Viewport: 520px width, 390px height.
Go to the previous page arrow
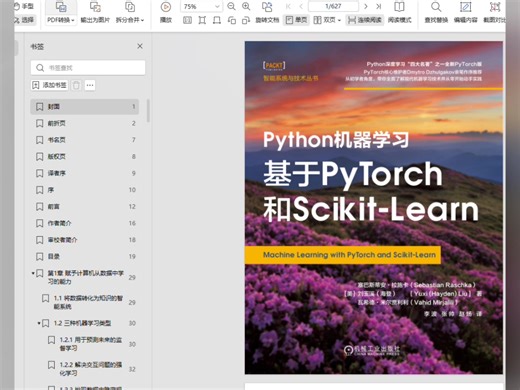click(x=301, y=6)
